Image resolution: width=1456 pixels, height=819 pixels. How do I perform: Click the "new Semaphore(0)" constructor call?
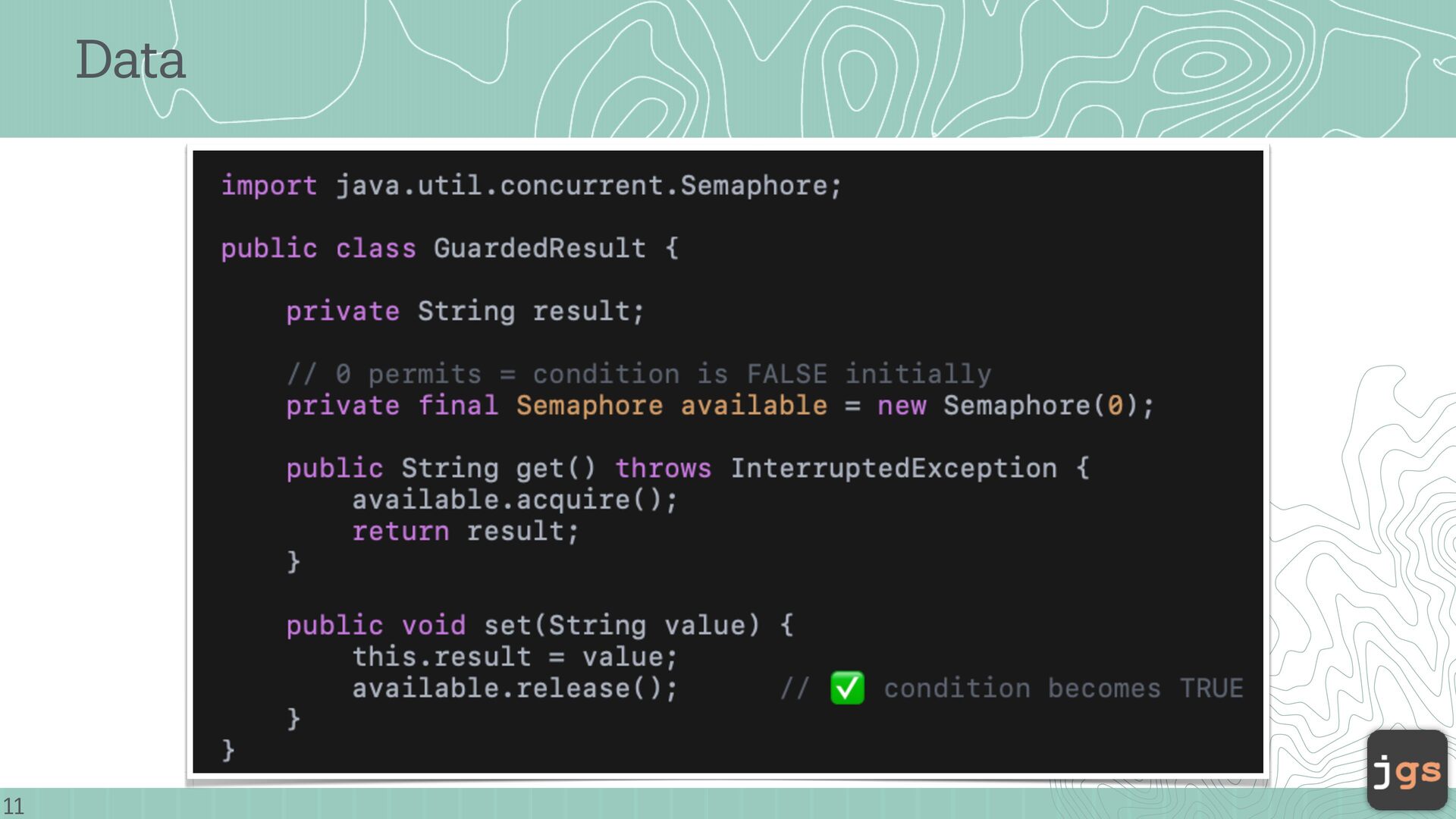[1015, 406]
